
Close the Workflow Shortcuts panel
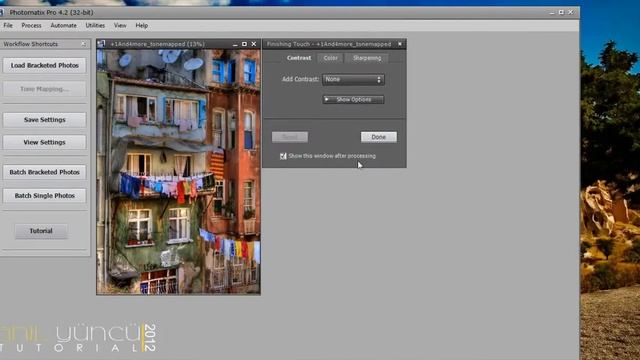point(83,44)
